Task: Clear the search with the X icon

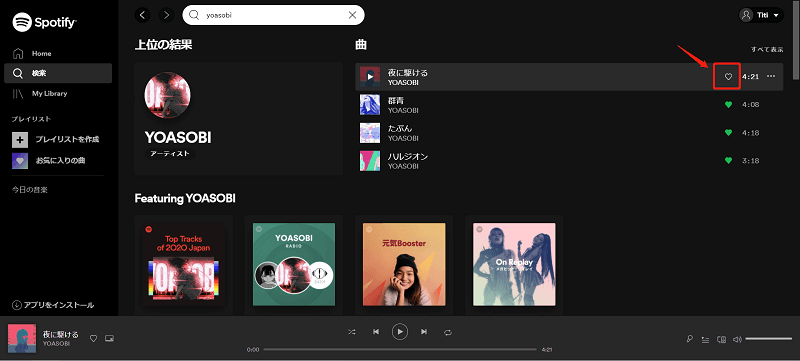Action: point(352,15)
